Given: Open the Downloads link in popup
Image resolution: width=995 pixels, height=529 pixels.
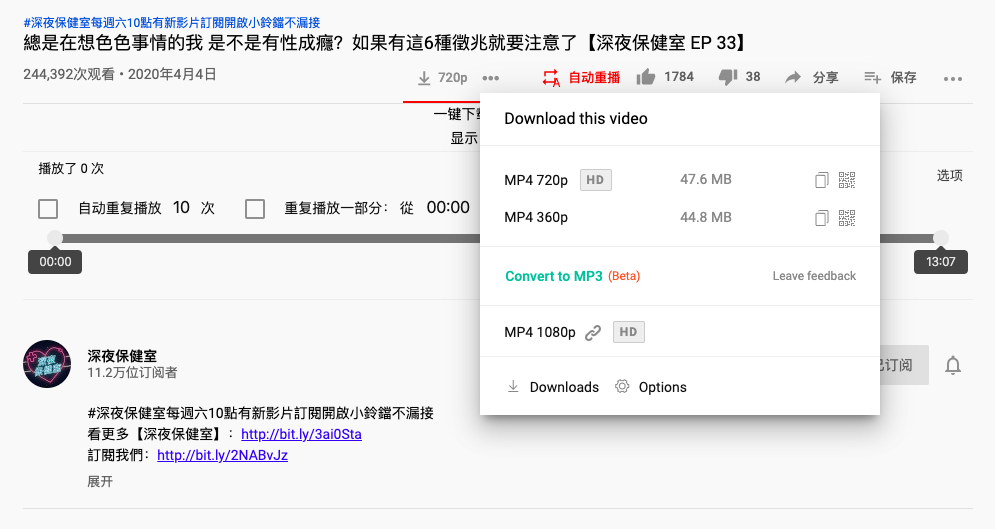Looking at the screenshot, I should pyautogui.click(x=564, y=387).
